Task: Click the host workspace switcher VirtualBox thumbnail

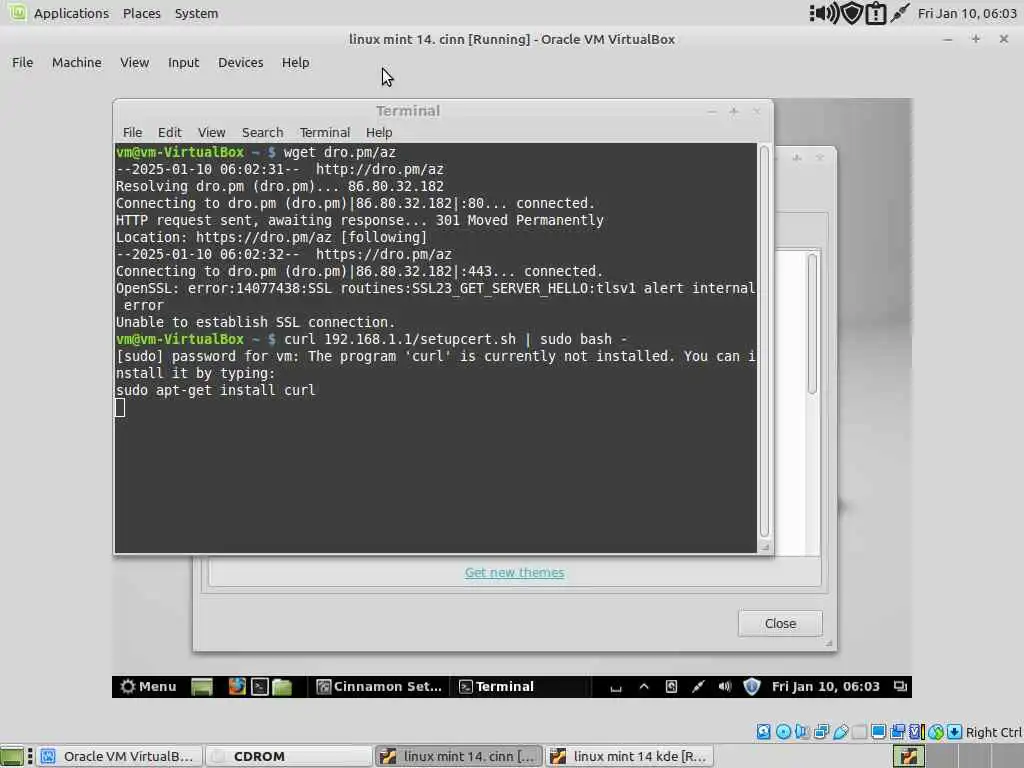Action: [908, 756]
